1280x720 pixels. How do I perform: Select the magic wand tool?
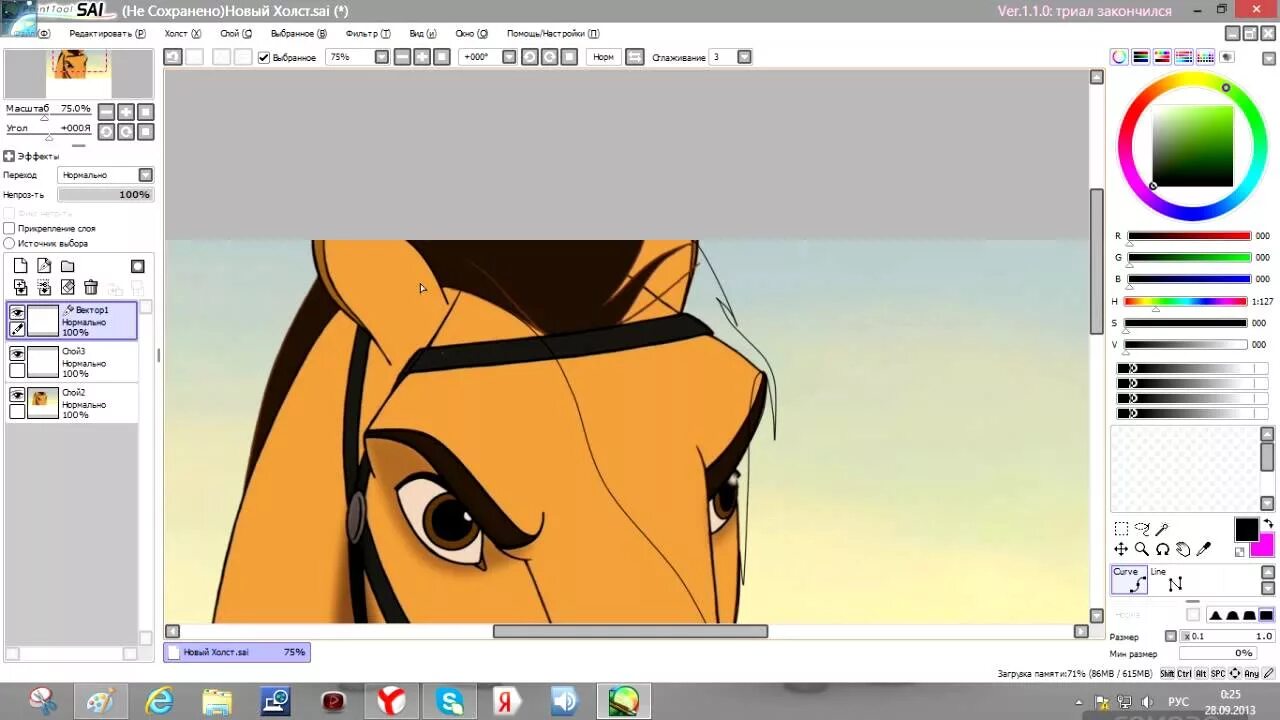(x=1162, y=529)
